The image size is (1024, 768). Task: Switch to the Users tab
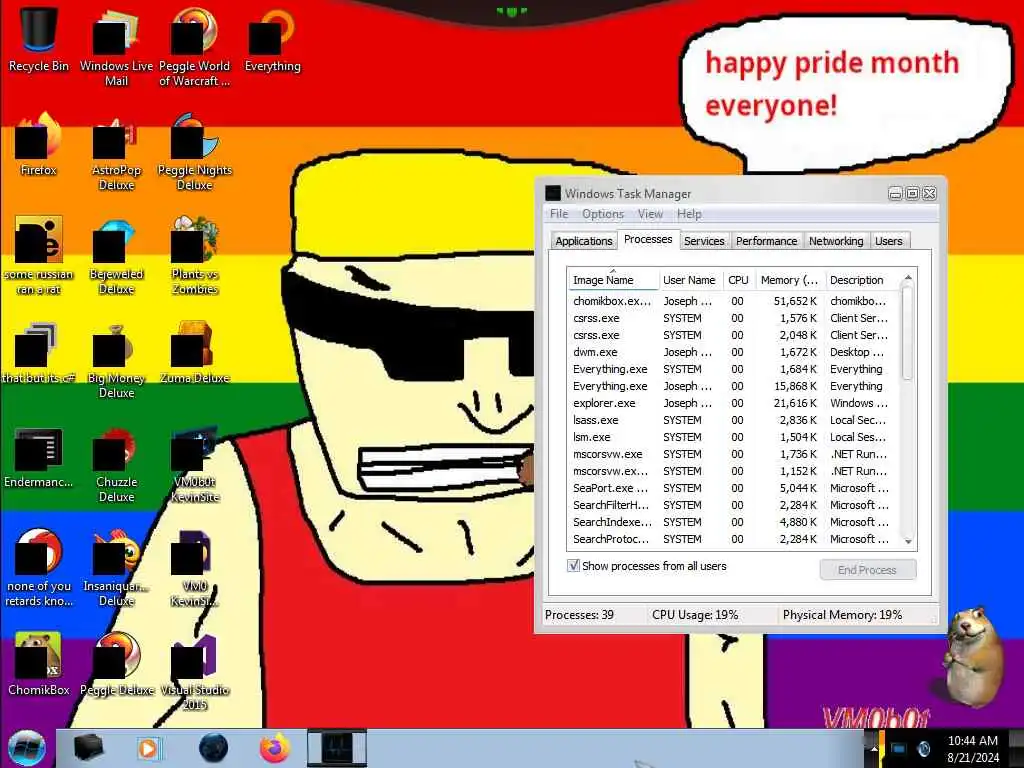(889, 241)
